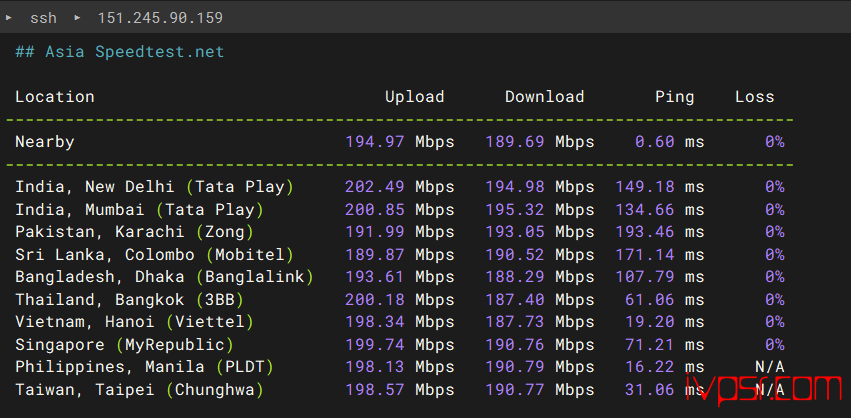
Task: Click 'Vietnam, Hanoi (Viettel)' row
Action: 134,322
